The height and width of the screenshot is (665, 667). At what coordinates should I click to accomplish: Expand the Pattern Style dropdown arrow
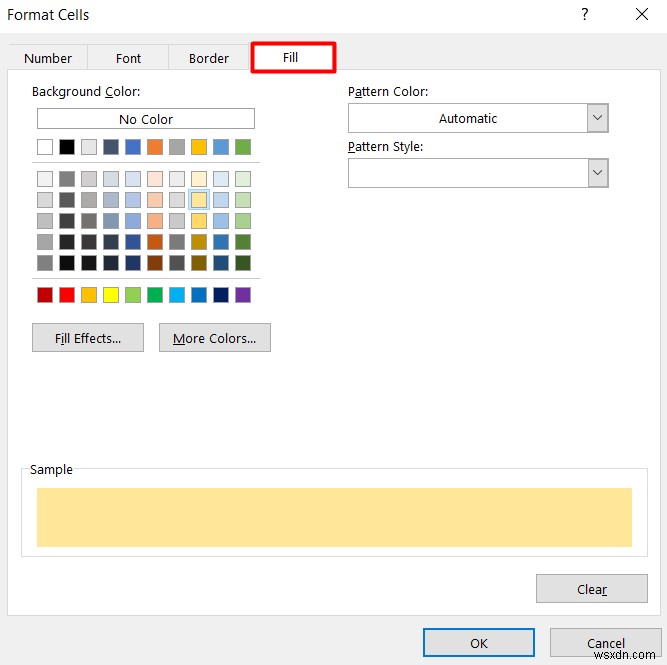(x=598, y=173)
